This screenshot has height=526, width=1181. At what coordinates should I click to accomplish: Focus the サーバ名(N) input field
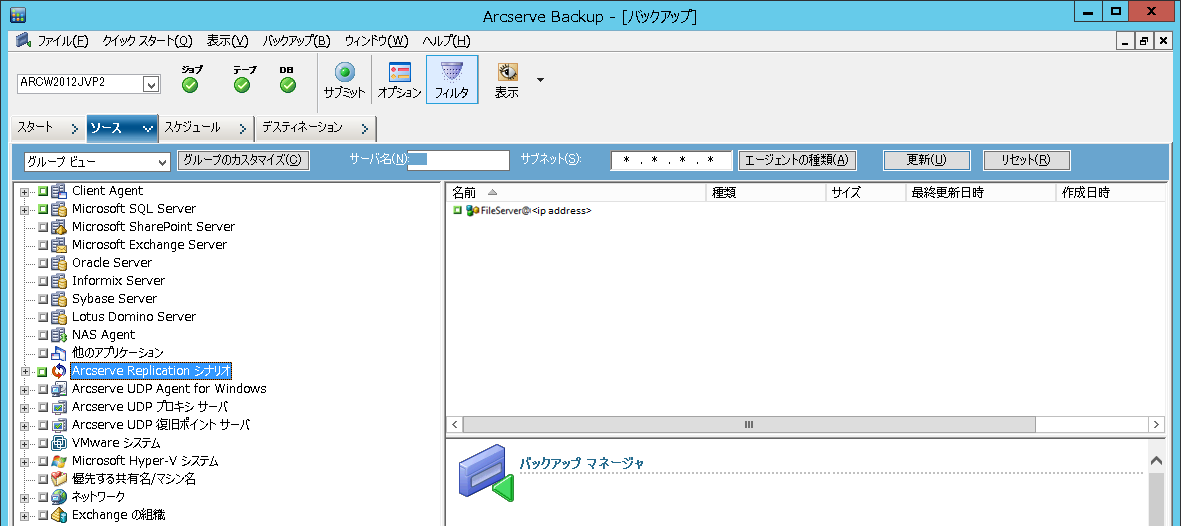459,160
